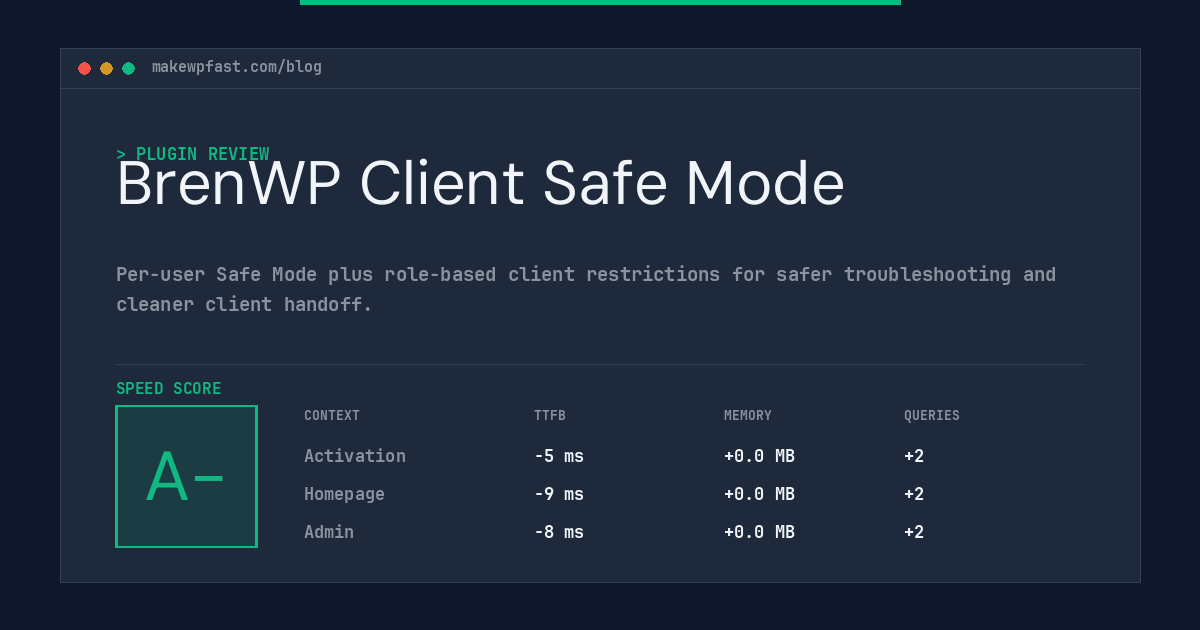The image size is (1200, 630).
Task: Click the QUERIES column header
Action: pos(932,416)
